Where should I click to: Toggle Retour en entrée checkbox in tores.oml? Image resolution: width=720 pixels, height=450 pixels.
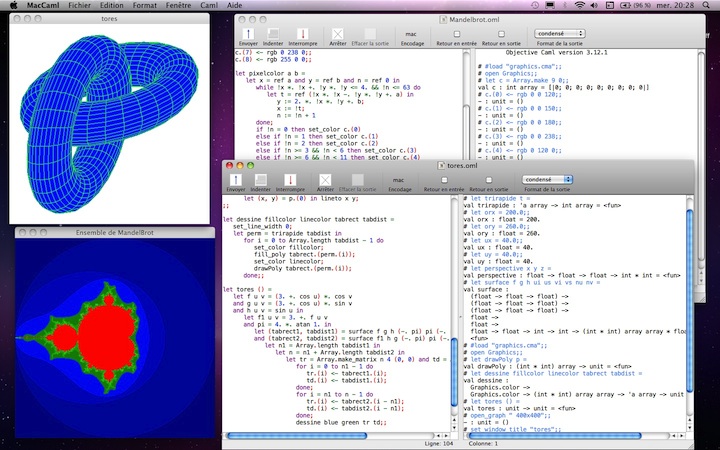(x=444, y=180)
